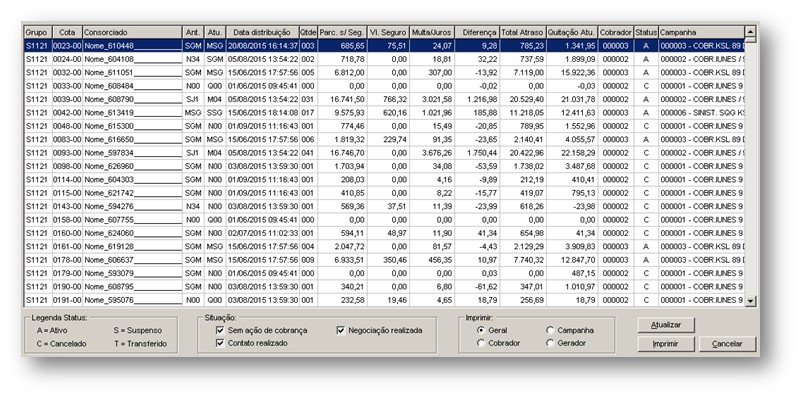Click total atraso value 7.740,32
The height and width of the screenshot is (399, 802).
click(523, 260)
